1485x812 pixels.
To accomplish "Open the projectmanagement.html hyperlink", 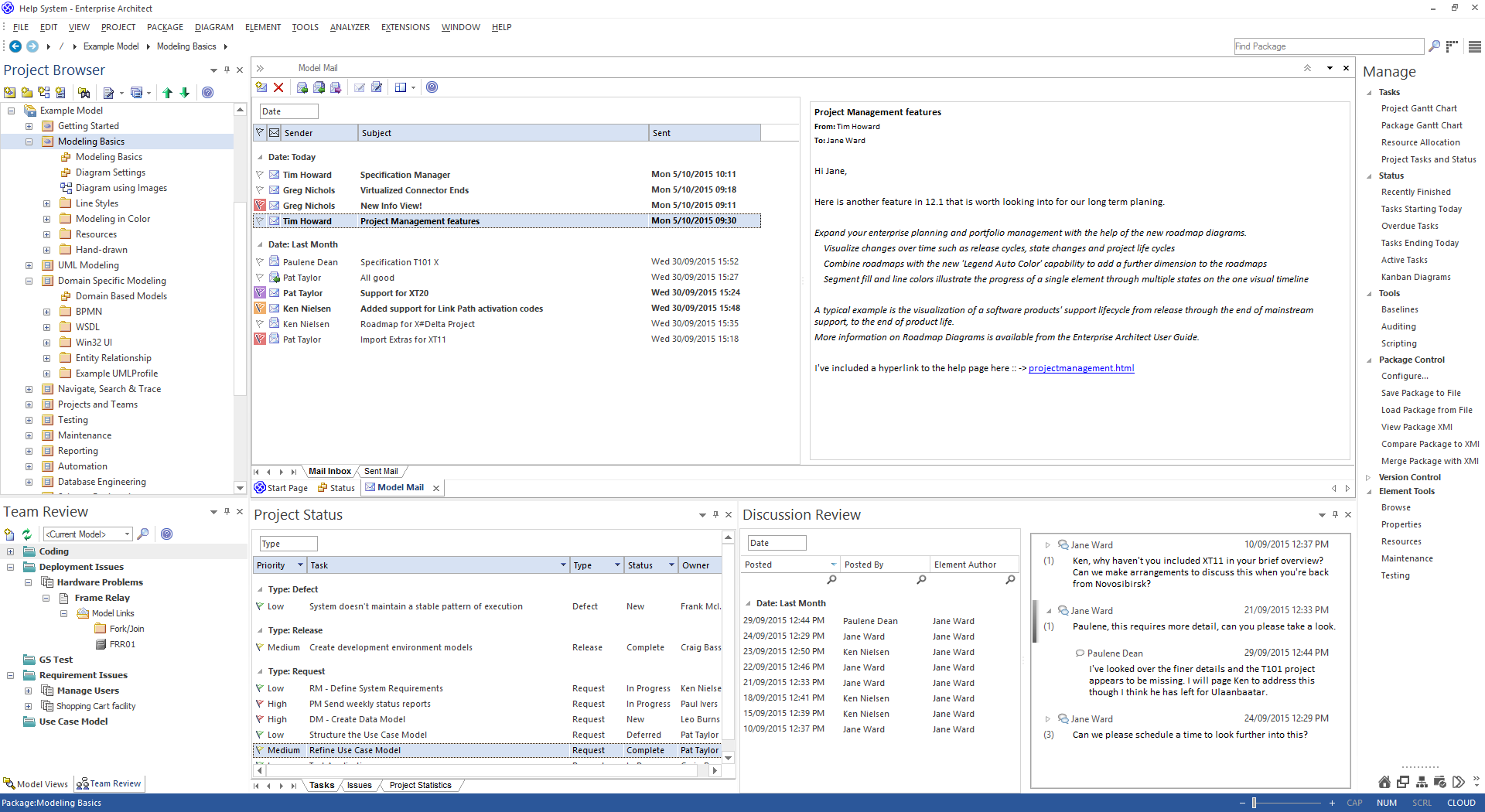I will tap(1081, 368).
